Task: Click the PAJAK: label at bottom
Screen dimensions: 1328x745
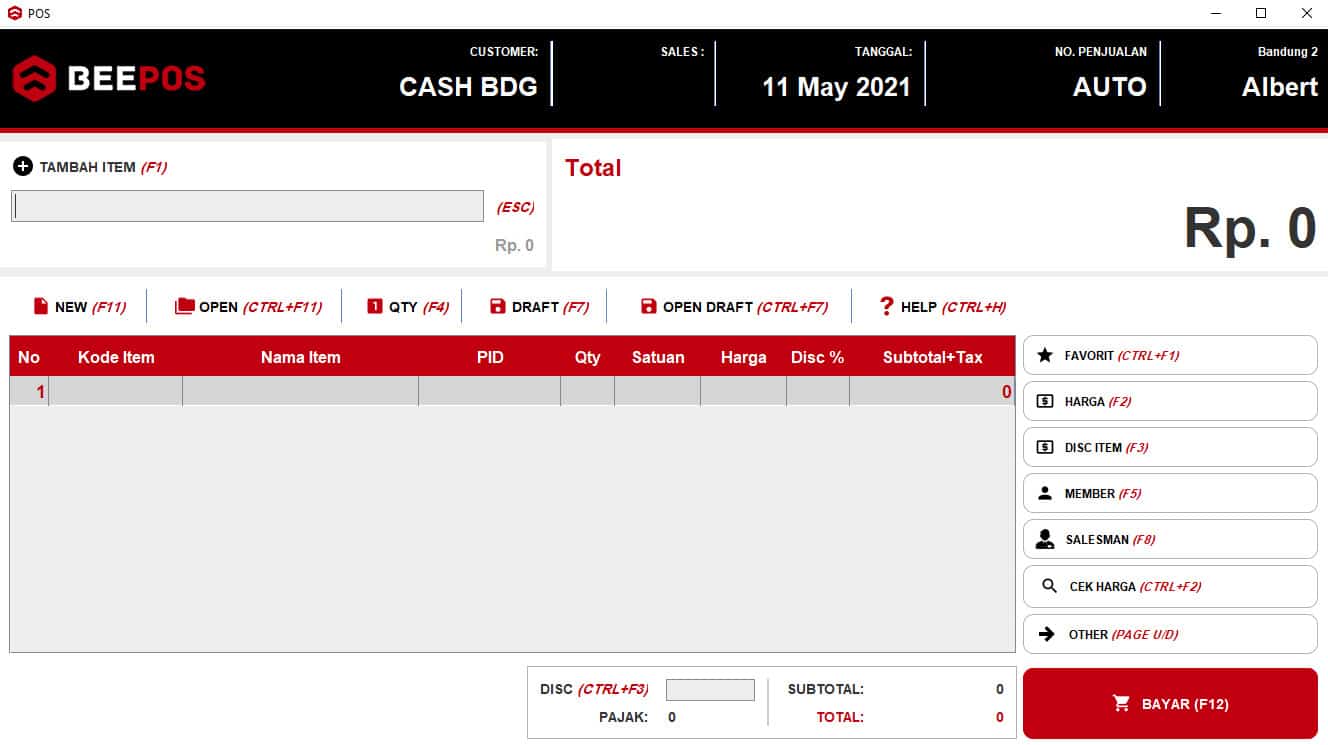Action: pos(623,717)
